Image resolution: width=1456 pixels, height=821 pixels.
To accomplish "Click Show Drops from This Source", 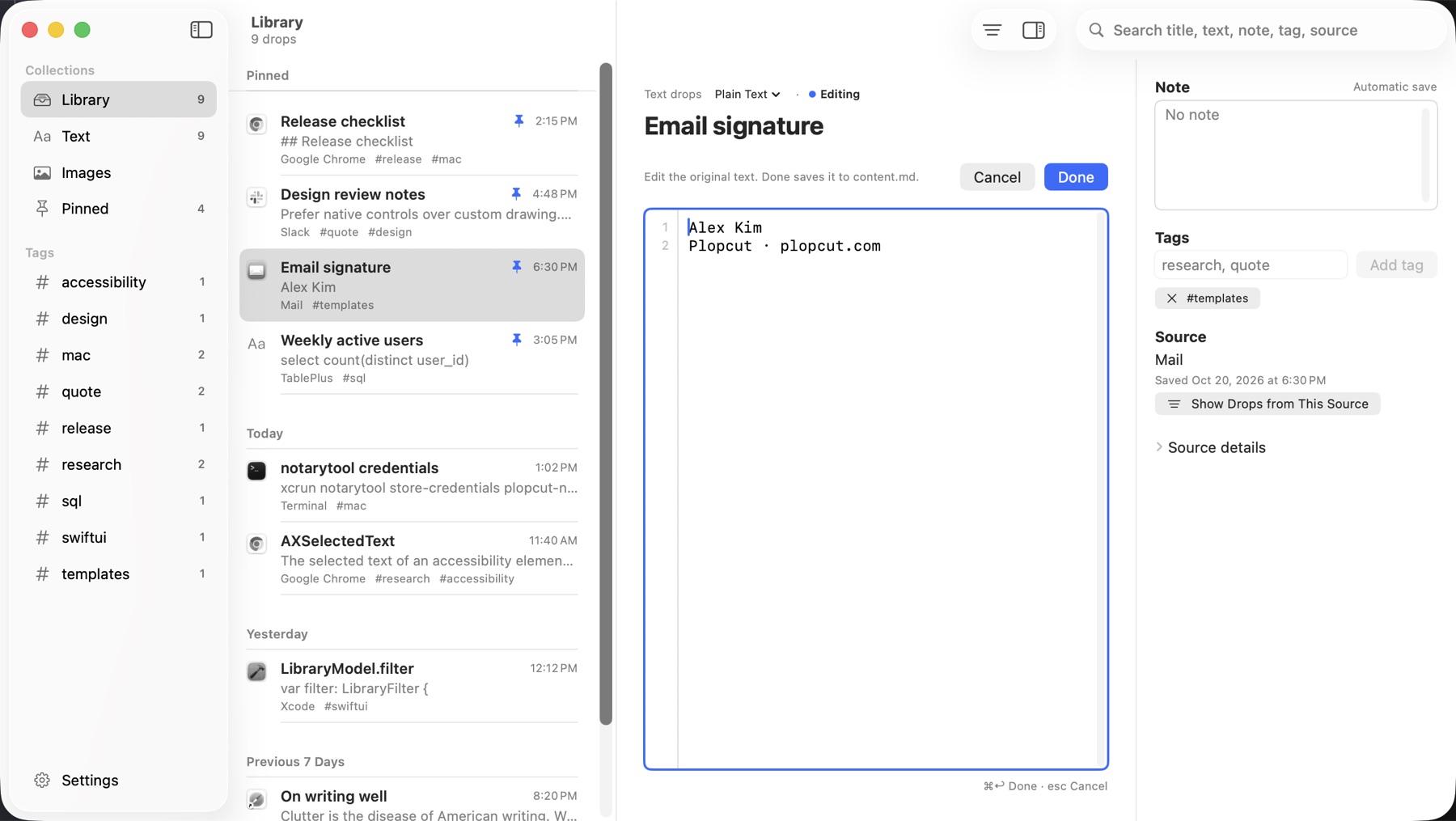I will click(x=1268, y=404).
